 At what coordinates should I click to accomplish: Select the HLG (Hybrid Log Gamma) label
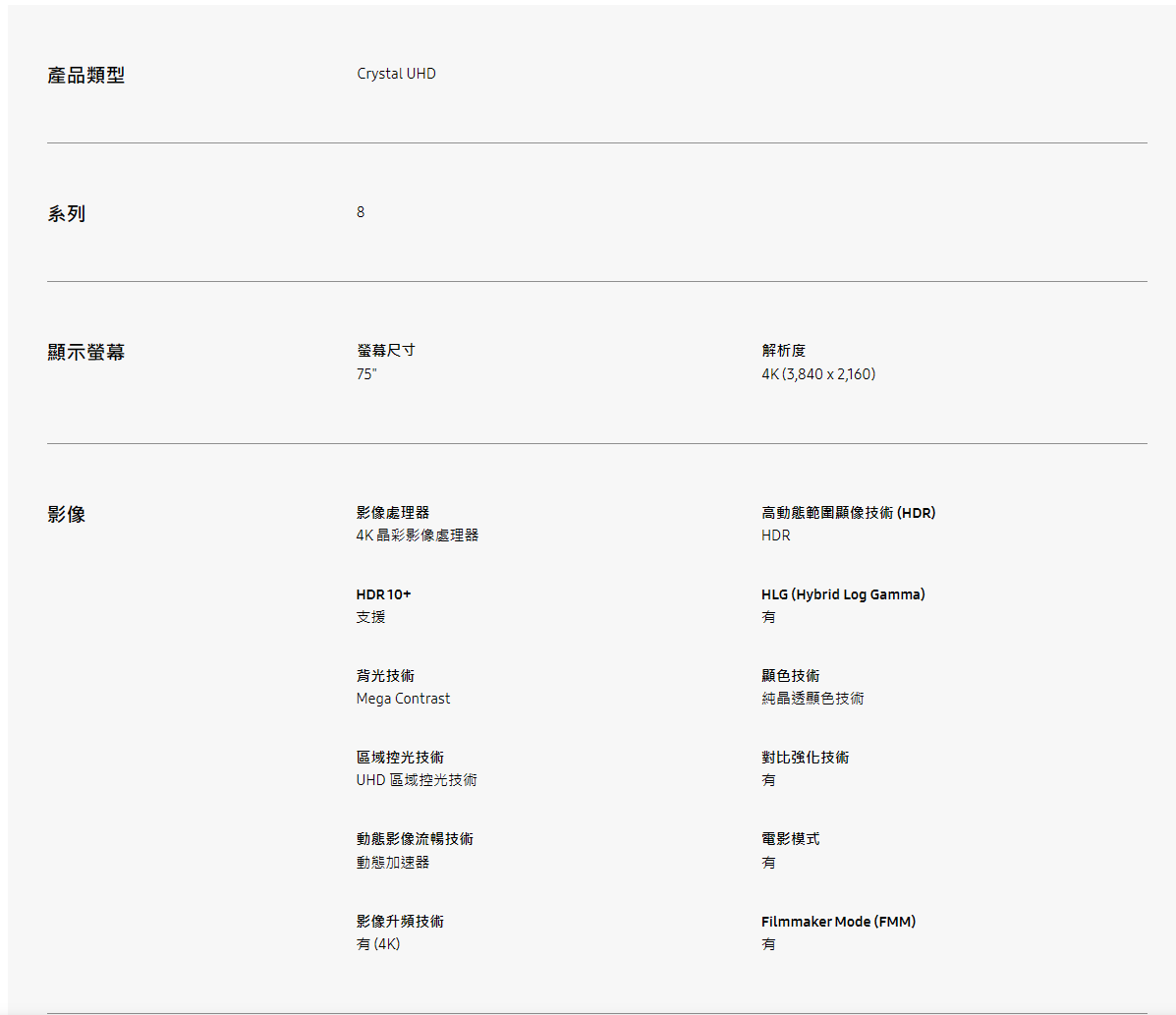[843, 594]
